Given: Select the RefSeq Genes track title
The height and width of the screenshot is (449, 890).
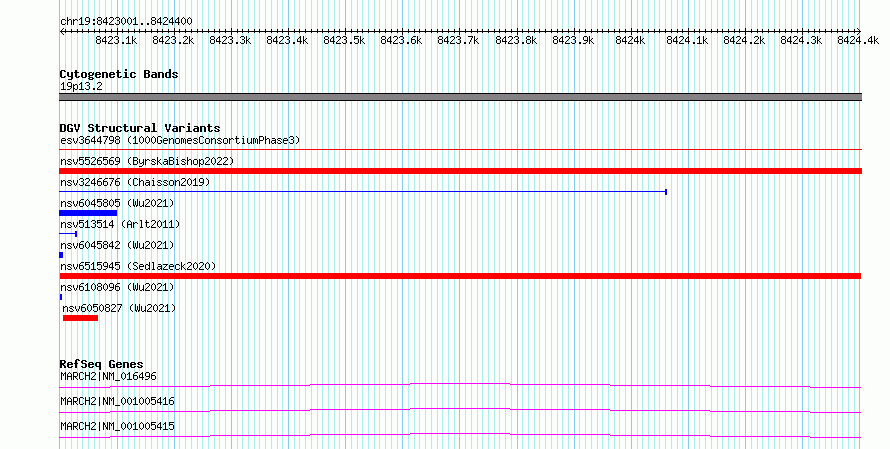Looking at the screenshot, I should point(102,364).
